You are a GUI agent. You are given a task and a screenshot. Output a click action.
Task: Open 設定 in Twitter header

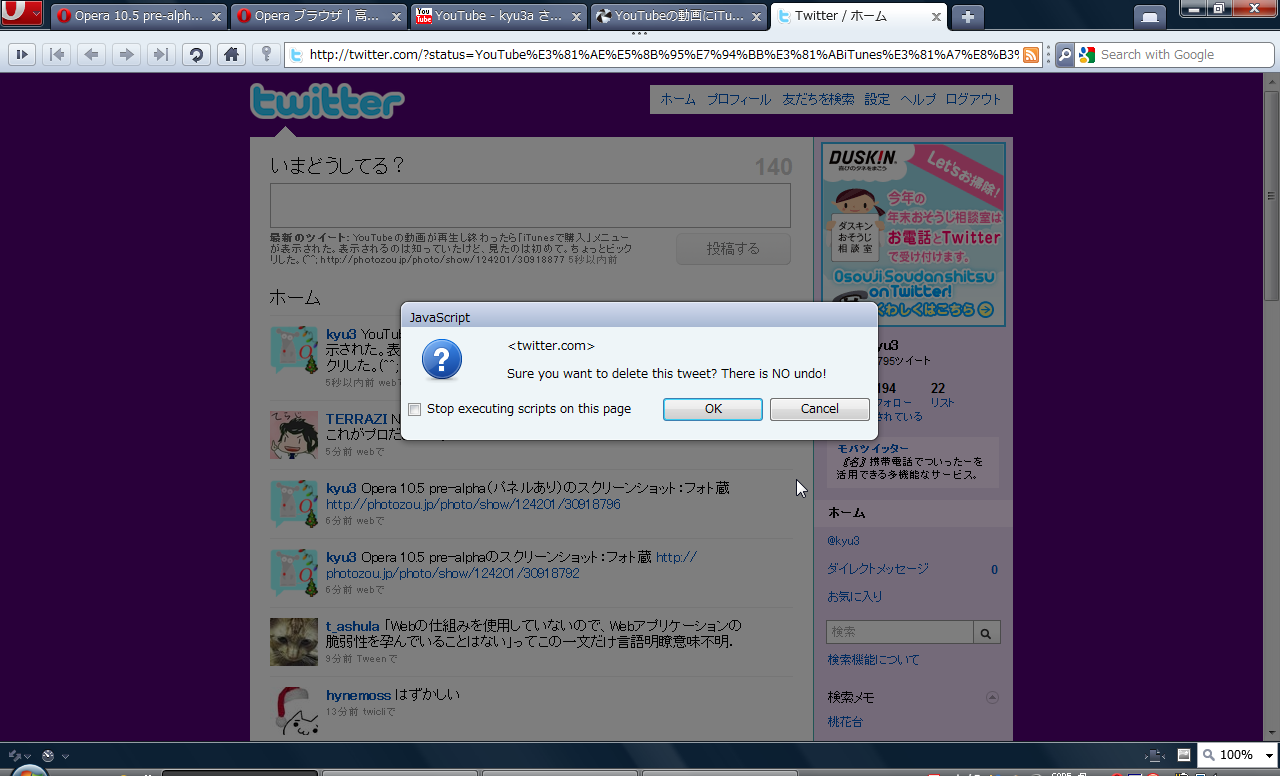click(x=877, y=99)
